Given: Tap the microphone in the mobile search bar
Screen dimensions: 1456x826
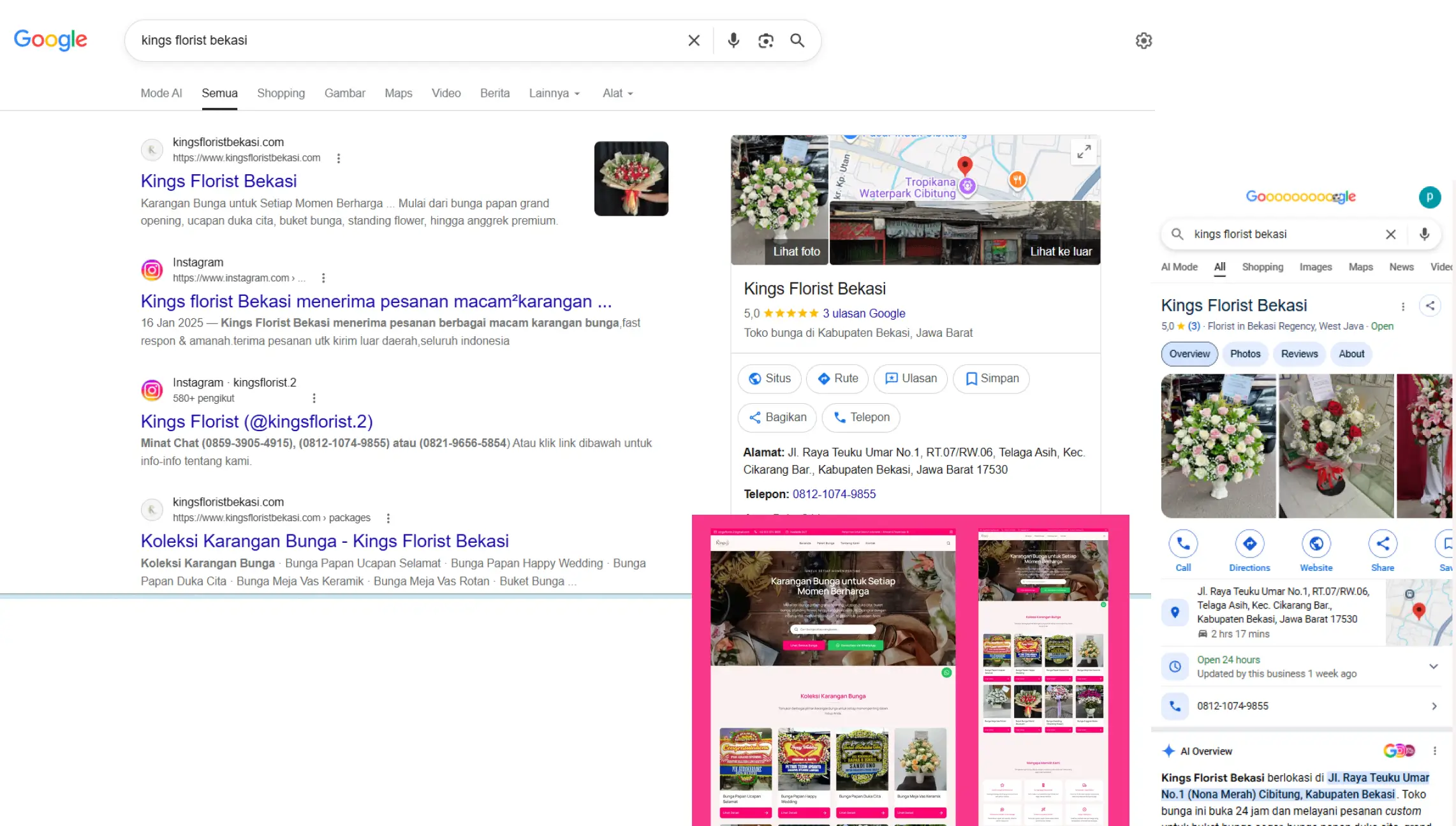Looking at the screenshot, I should (x=1424, y=234).
